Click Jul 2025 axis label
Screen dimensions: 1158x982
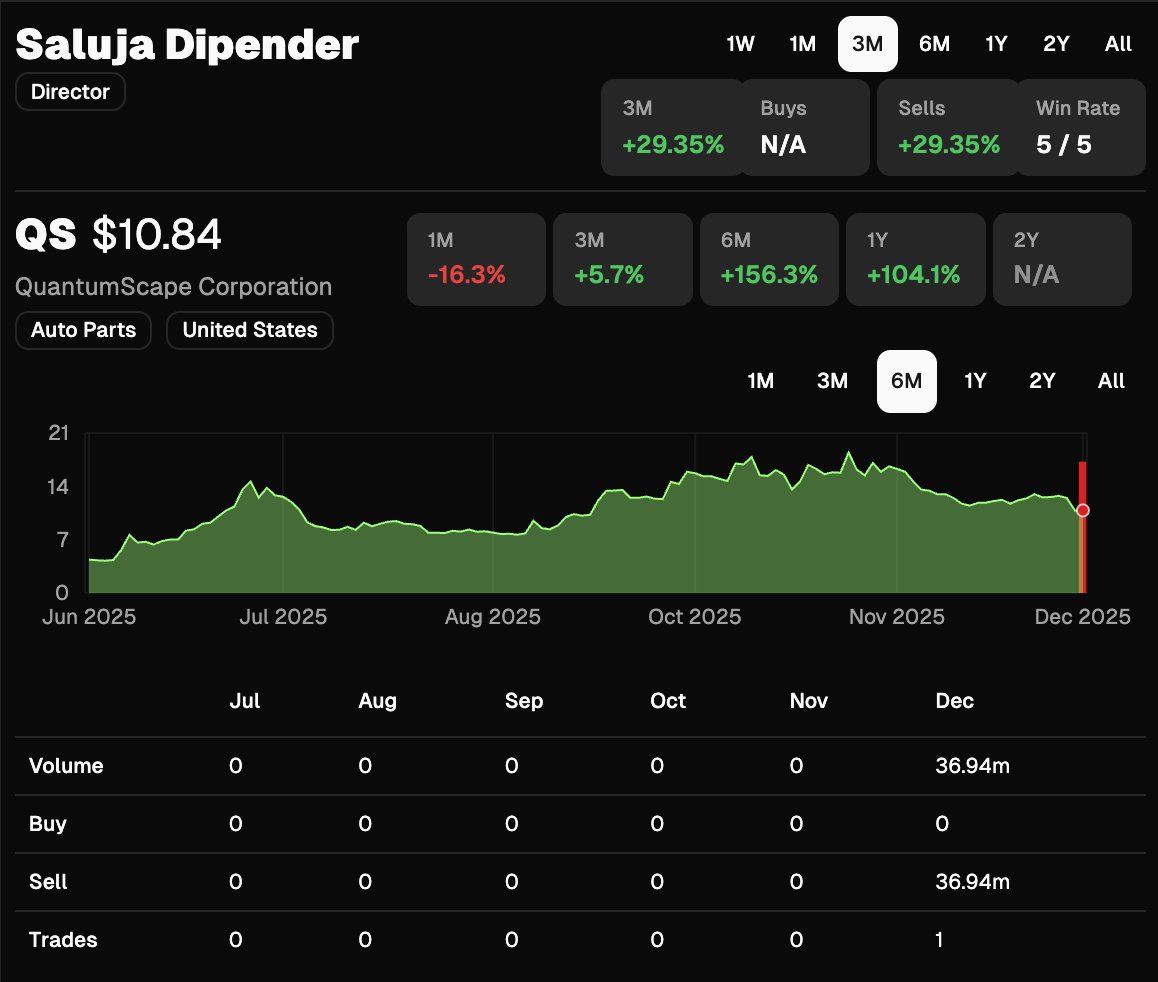283,617
